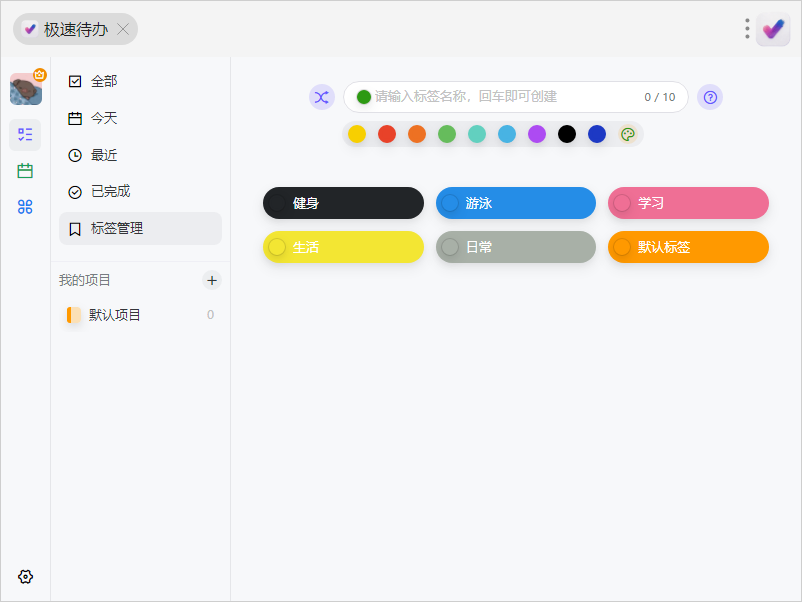Viewport: 802px width, 602px height.
Task: Select the 已完成 menu label
Action: [x=110, y=191]
